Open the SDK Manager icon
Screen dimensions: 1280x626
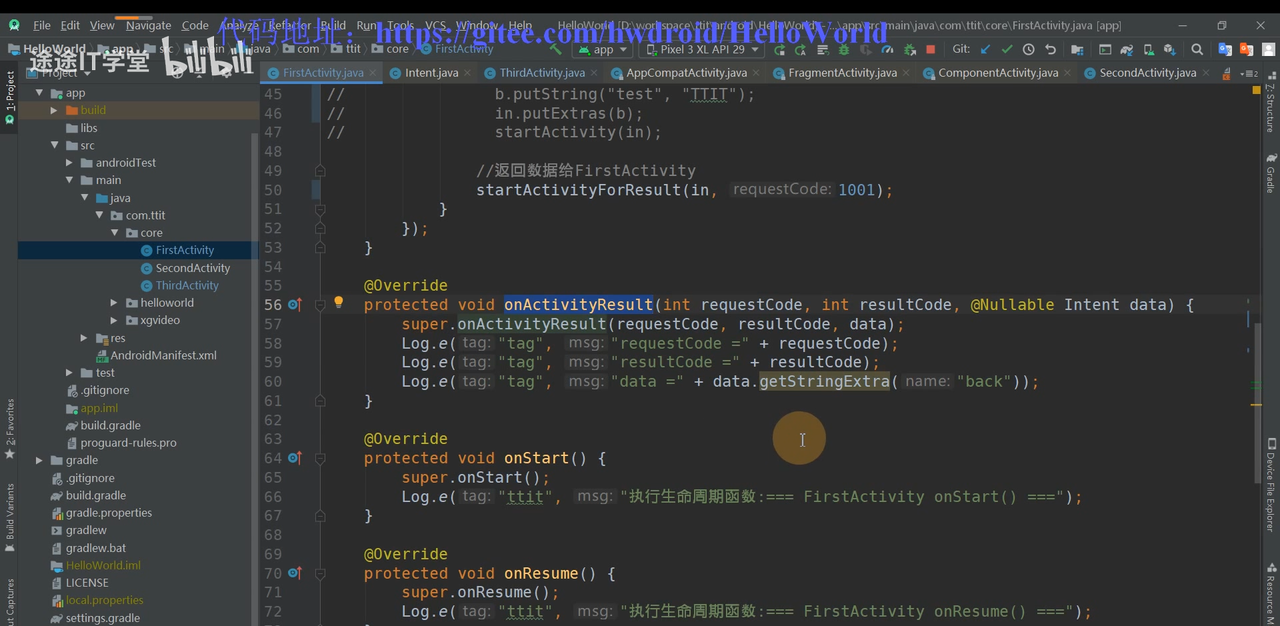click(1170, 49)
